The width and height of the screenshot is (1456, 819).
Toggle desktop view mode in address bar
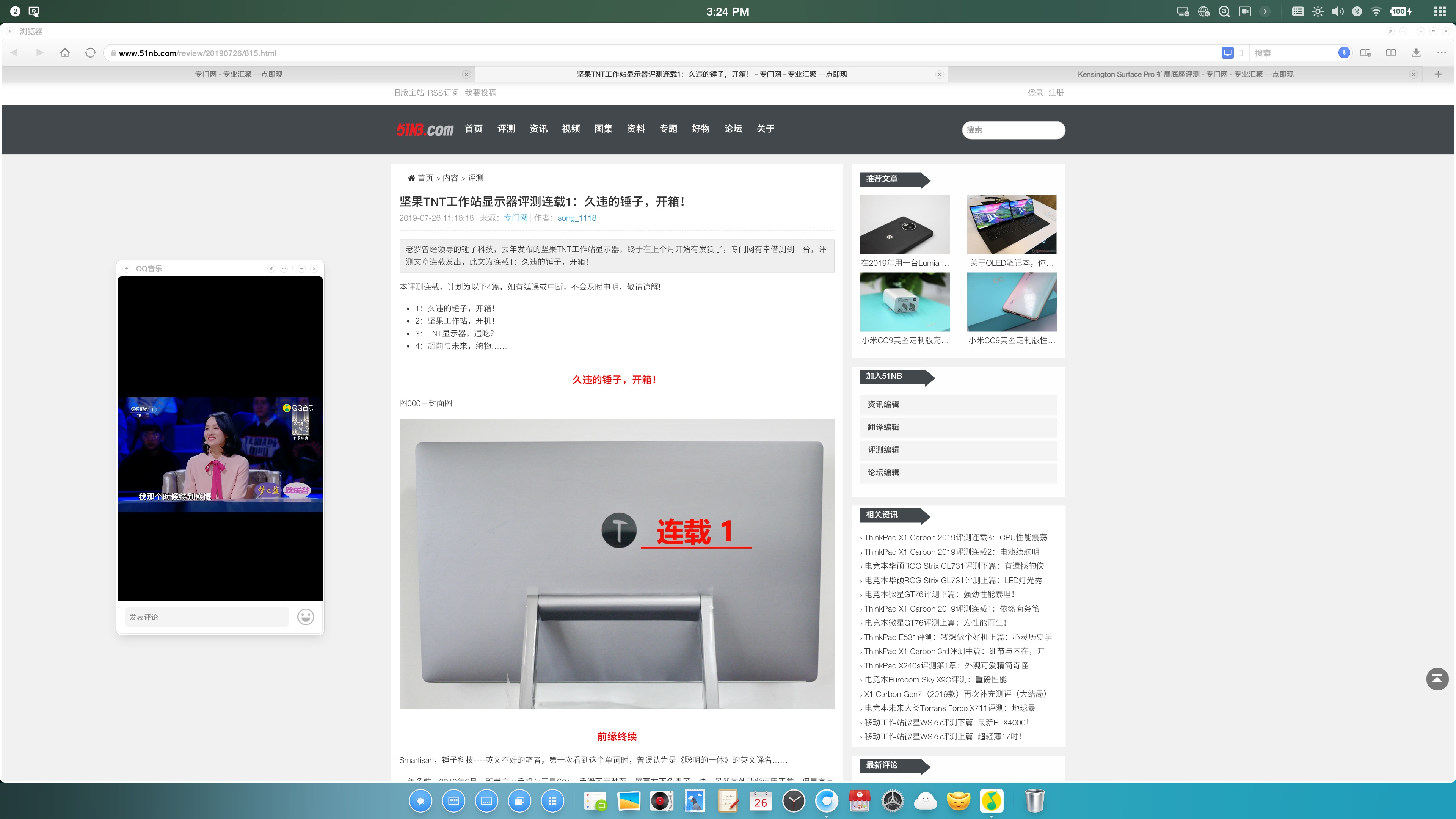pyautogui.click(x=1228, y=53)
